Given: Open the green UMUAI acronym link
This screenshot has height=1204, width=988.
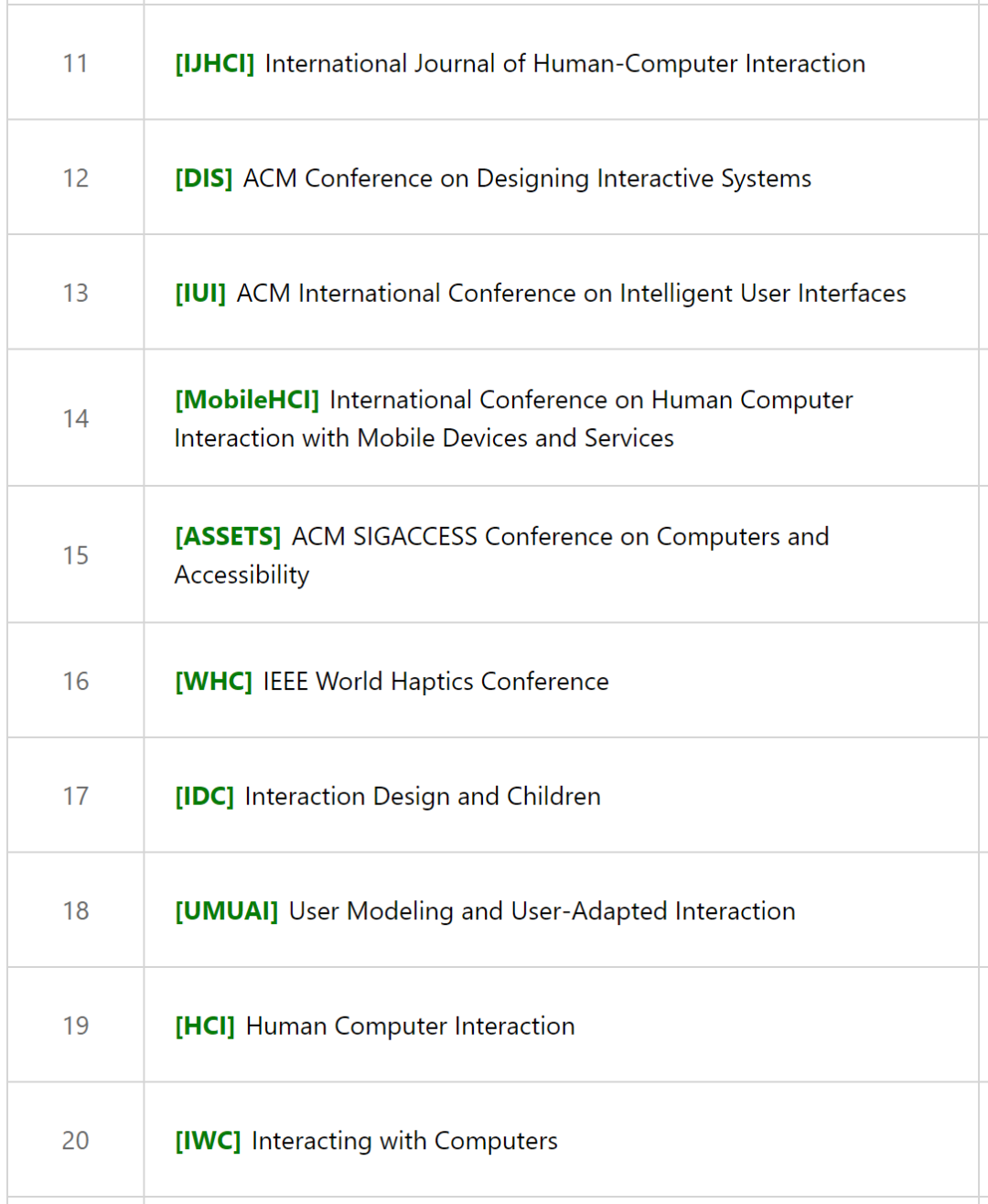Looking at the screenshot, I should coord(226,911).
